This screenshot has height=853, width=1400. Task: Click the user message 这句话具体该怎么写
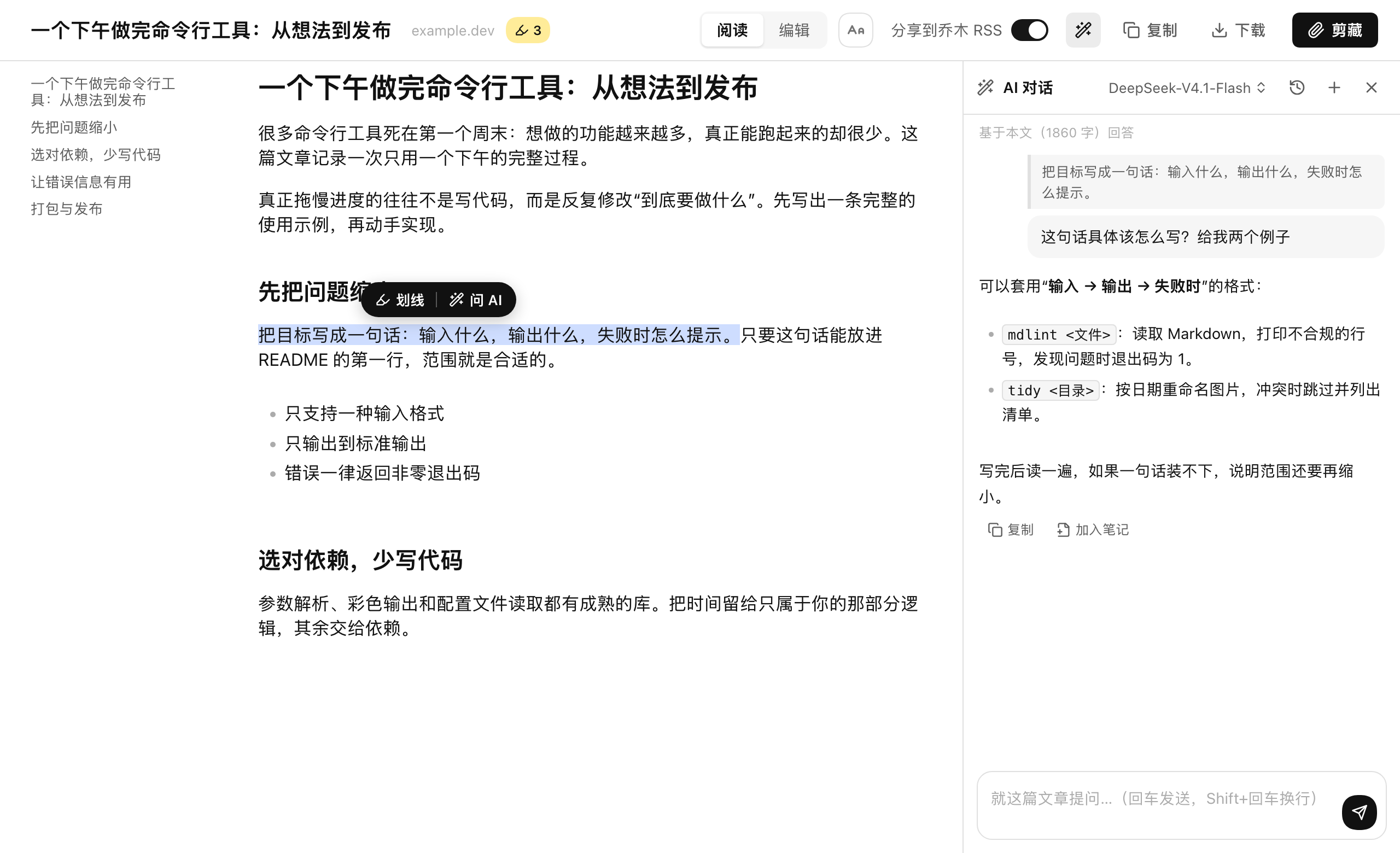[1205, 237]
